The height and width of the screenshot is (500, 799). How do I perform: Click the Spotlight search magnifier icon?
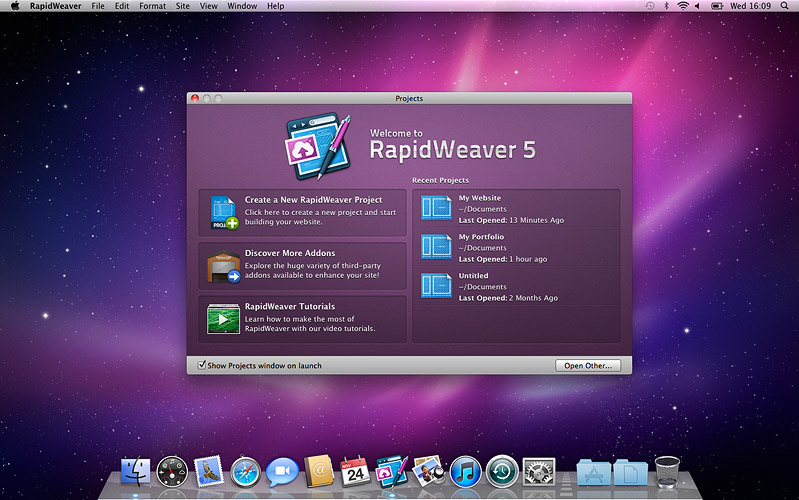785,6
